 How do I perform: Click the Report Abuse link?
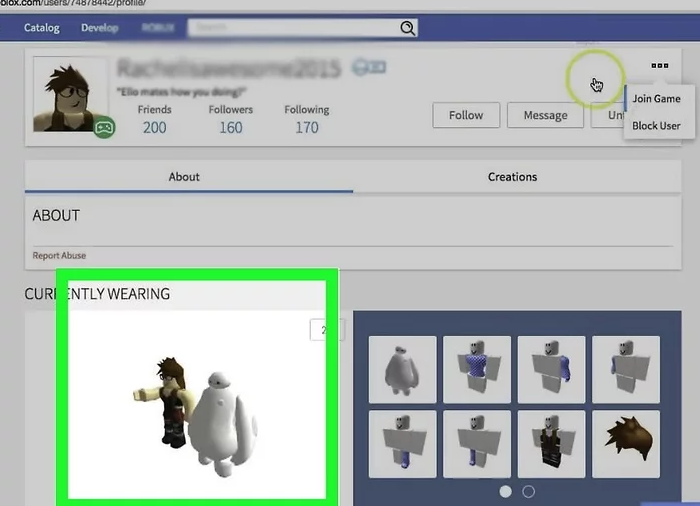click(59, 255)
